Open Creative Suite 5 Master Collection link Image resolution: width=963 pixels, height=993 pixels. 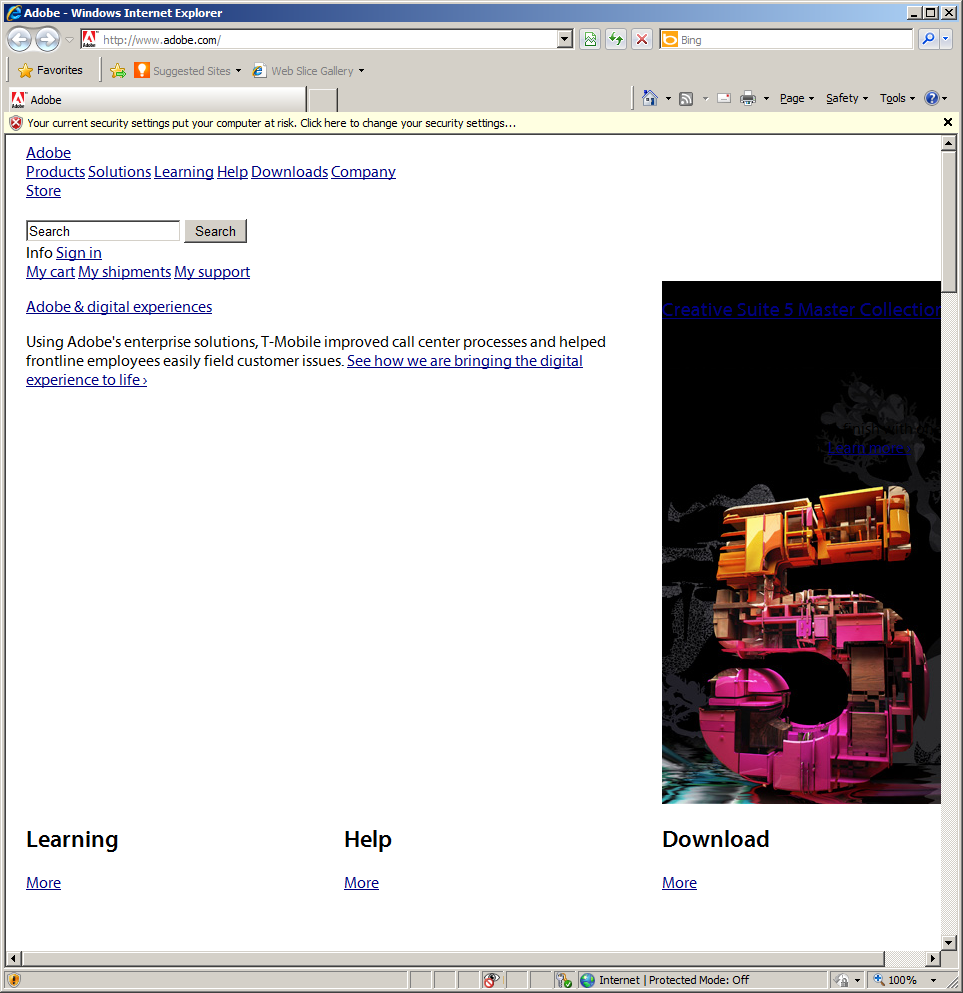point(801,310)
